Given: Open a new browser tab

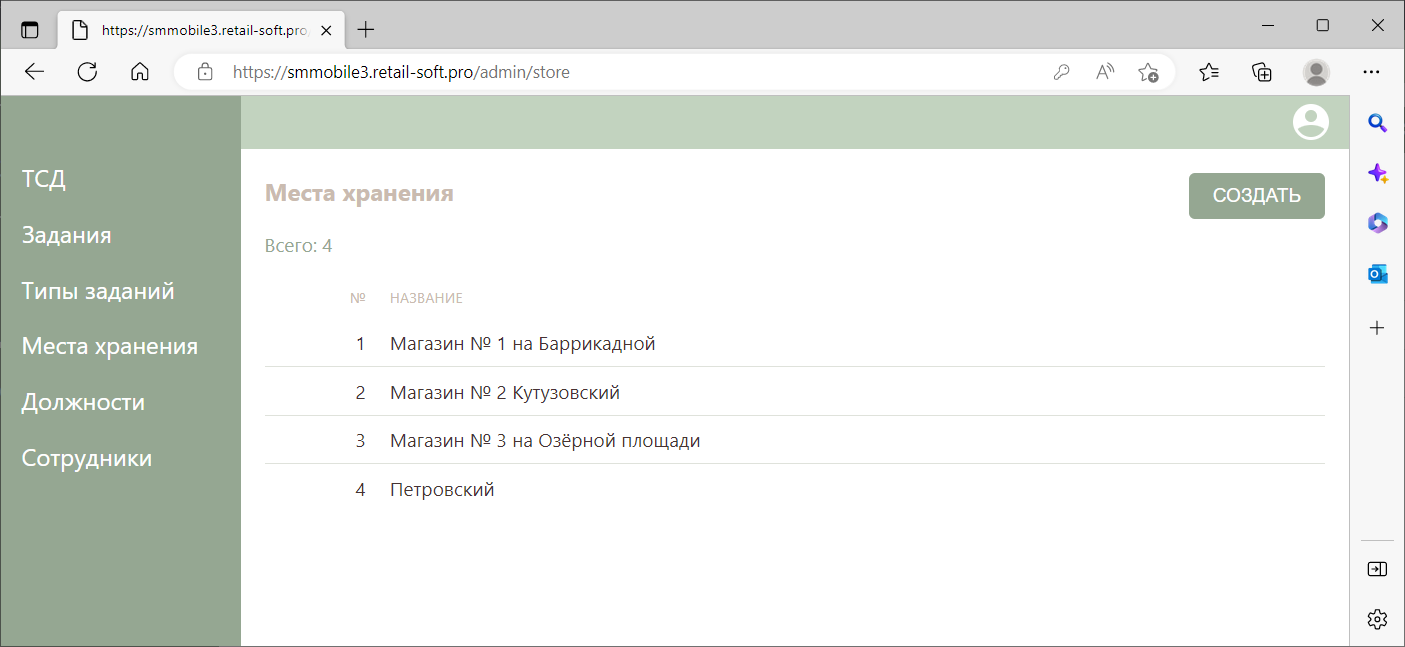Looking at the screenshot, I should click(366, 30).
